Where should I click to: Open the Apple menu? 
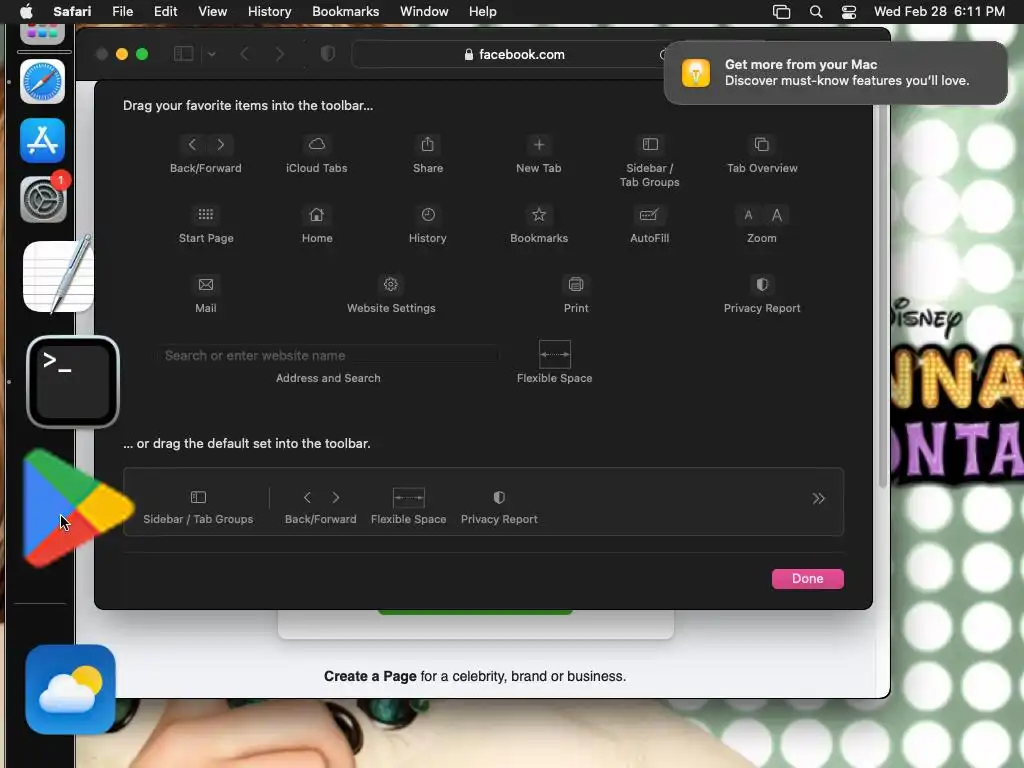26,11
